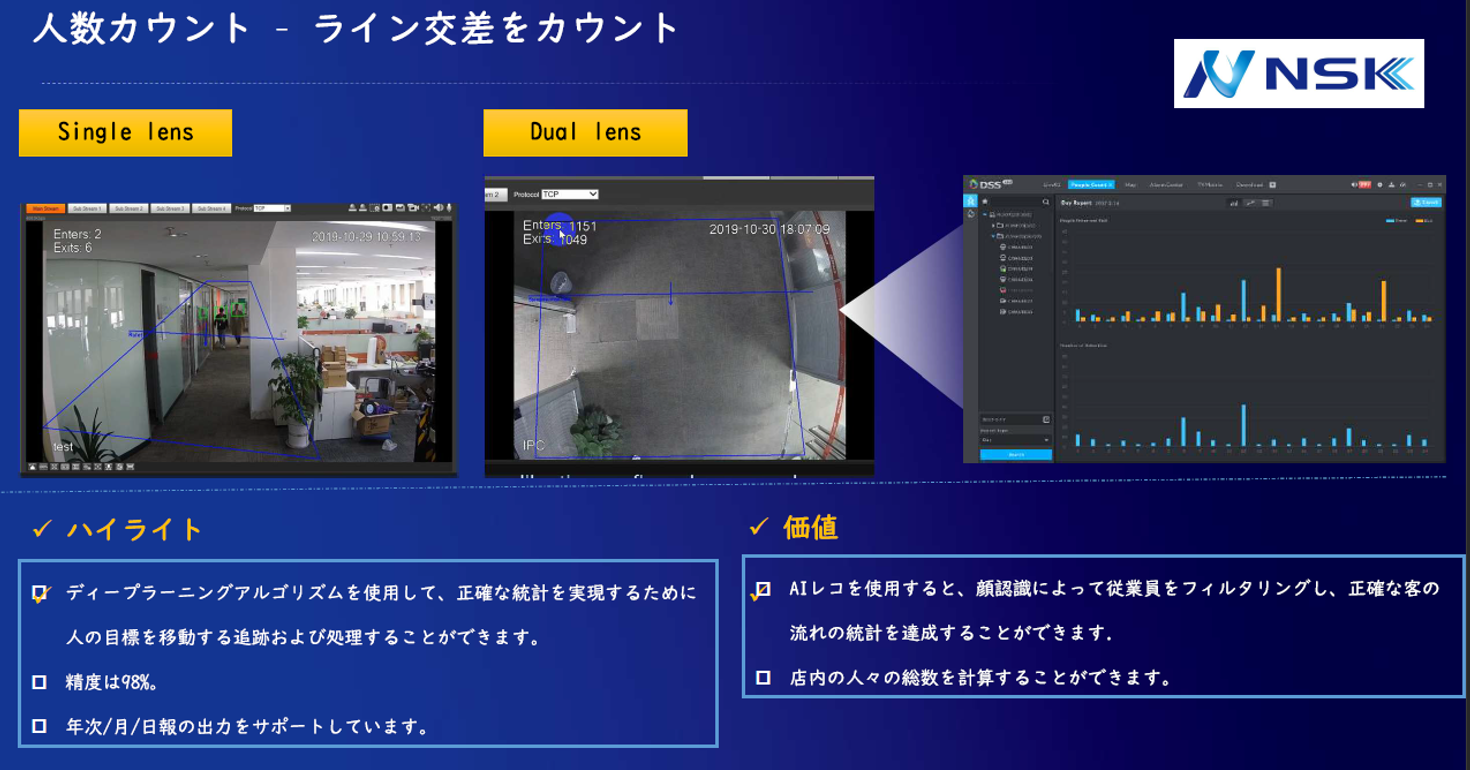
Task: Click the timestamp "2019-10-29 10:59:13"
Action: pos(366,237)
